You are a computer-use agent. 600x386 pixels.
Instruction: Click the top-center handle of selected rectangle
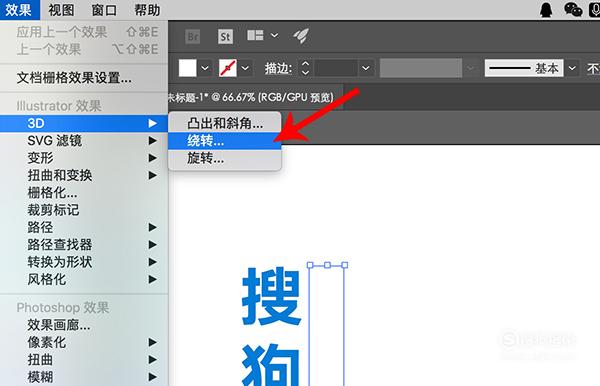click(x=327, y=265)
